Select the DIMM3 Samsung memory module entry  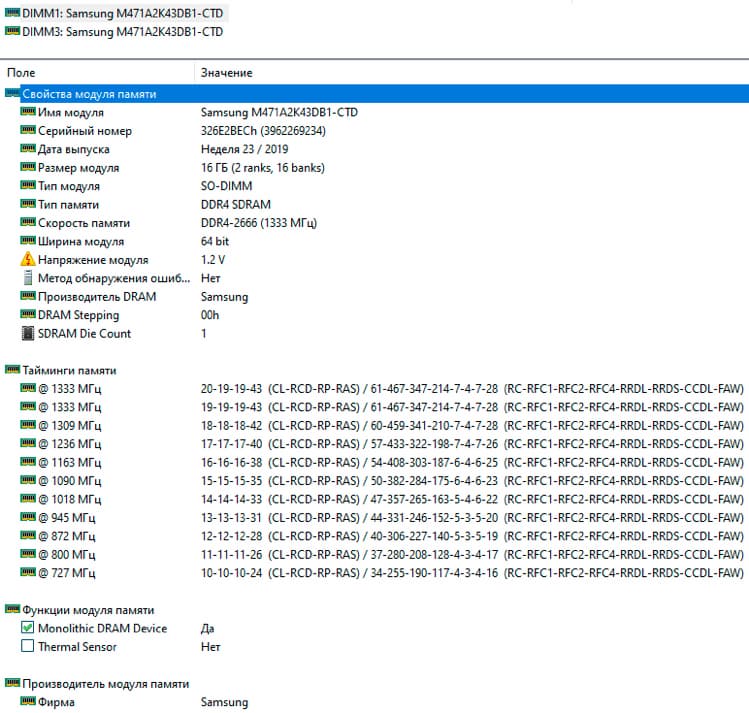122,32
